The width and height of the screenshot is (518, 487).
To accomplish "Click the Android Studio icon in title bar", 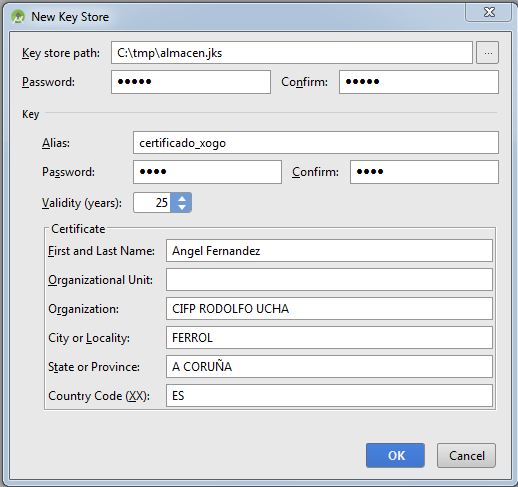I will (18, 17).
